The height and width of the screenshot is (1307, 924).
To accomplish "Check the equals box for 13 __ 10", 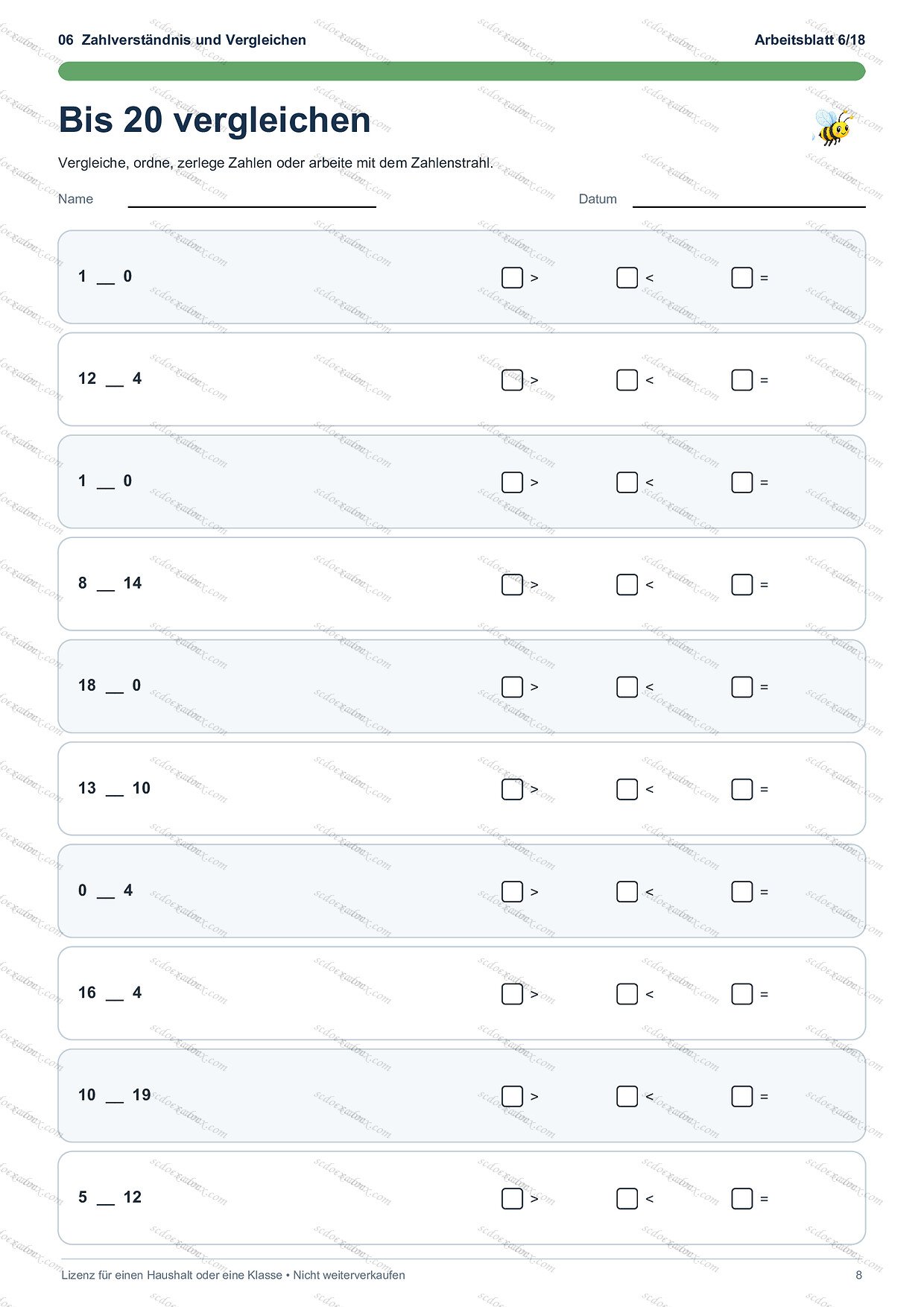I will [x=741, y=789].
